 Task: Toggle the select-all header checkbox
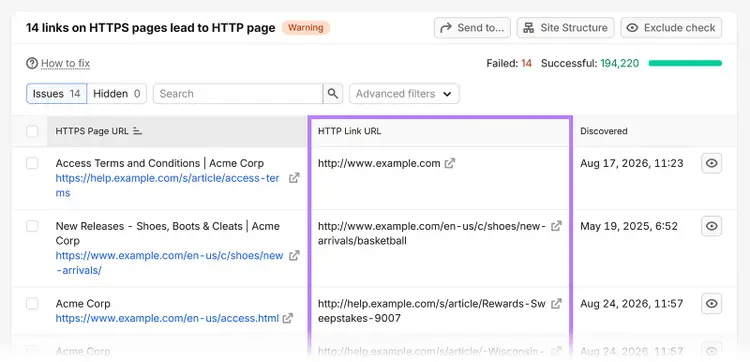point(32,131)
